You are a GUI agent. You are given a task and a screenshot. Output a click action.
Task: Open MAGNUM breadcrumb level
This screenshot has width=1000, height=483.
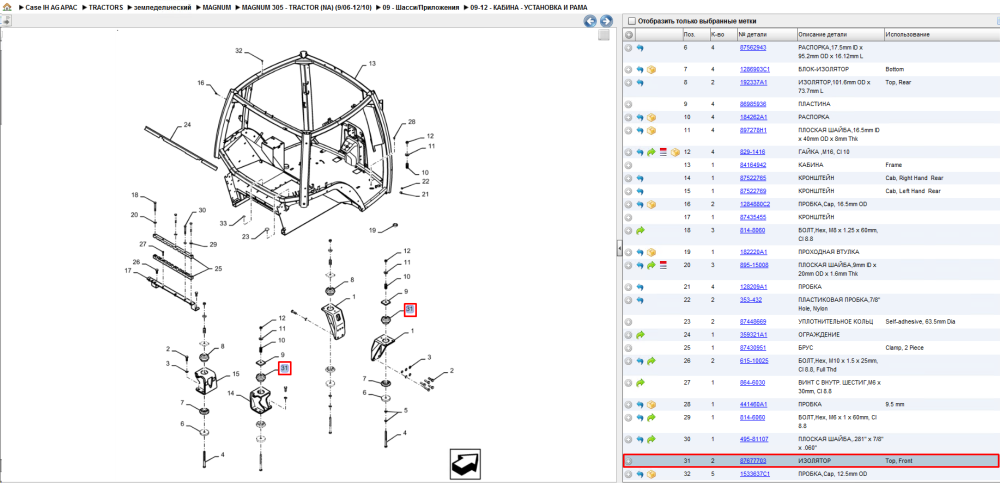point(217,7)
